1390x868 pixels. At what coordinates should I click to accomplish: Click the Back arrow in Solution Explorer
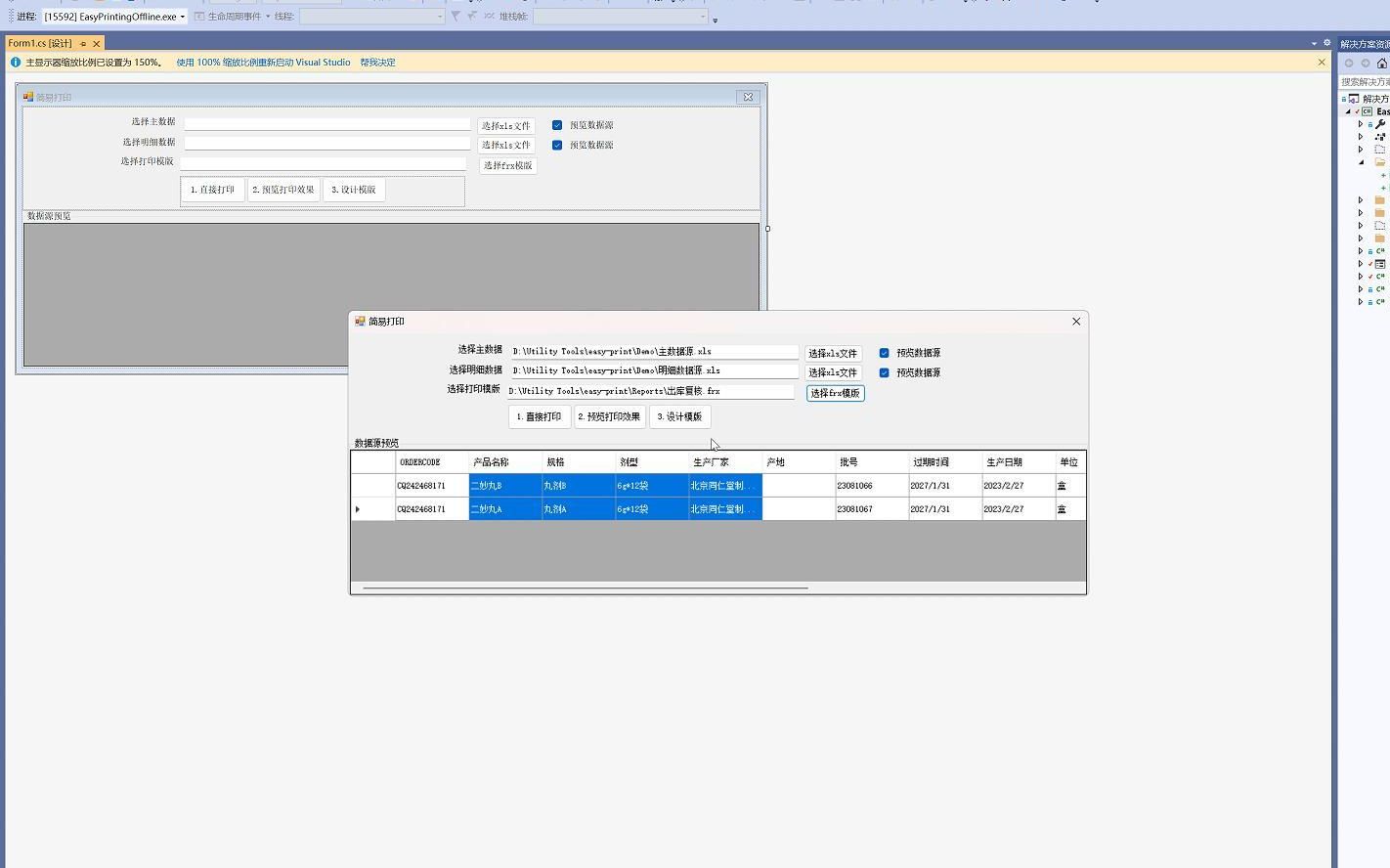click(x=1349, y=64)
